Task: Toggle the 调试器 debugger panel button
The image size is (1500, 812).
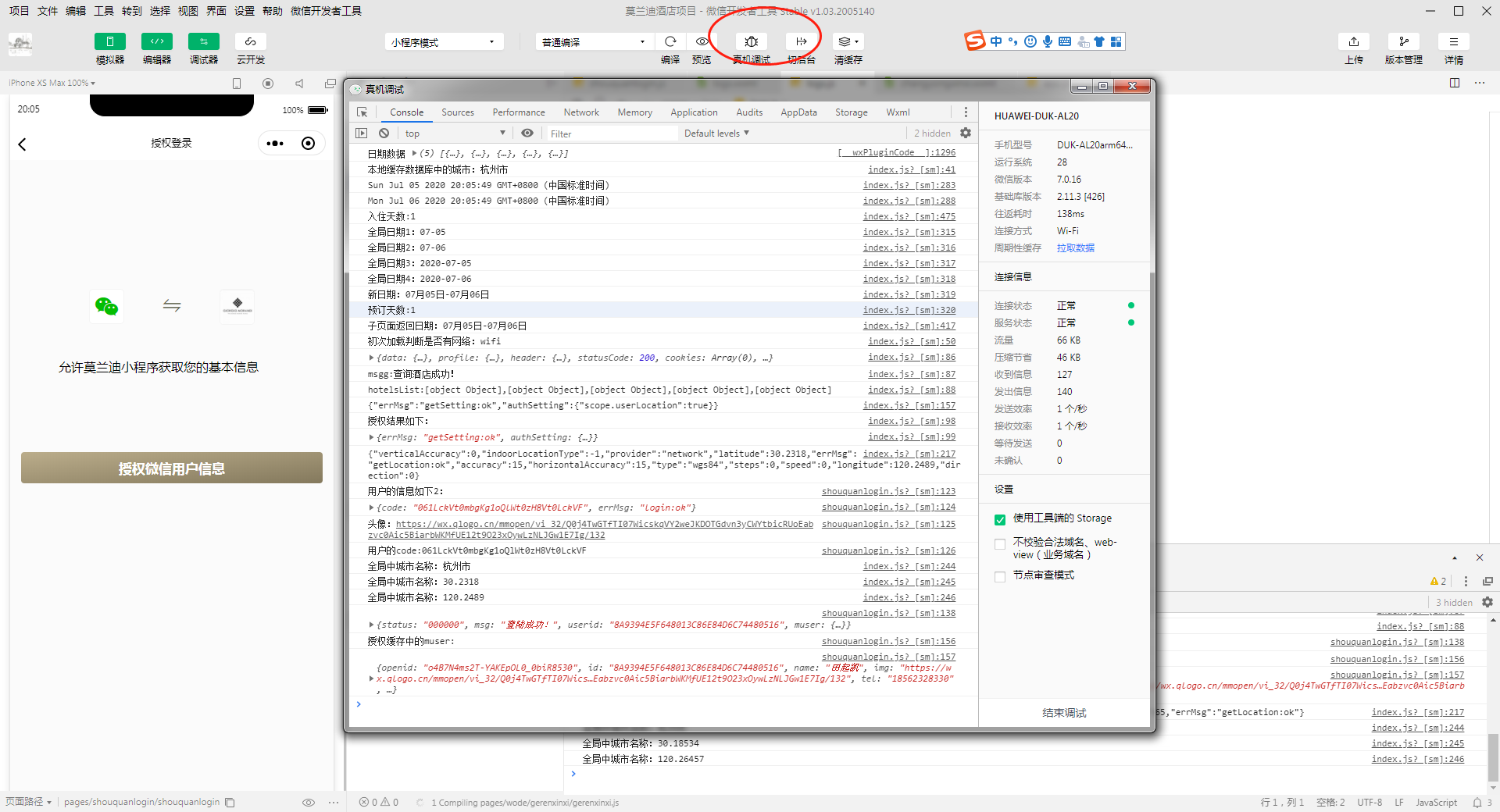Action: point(204,41)
